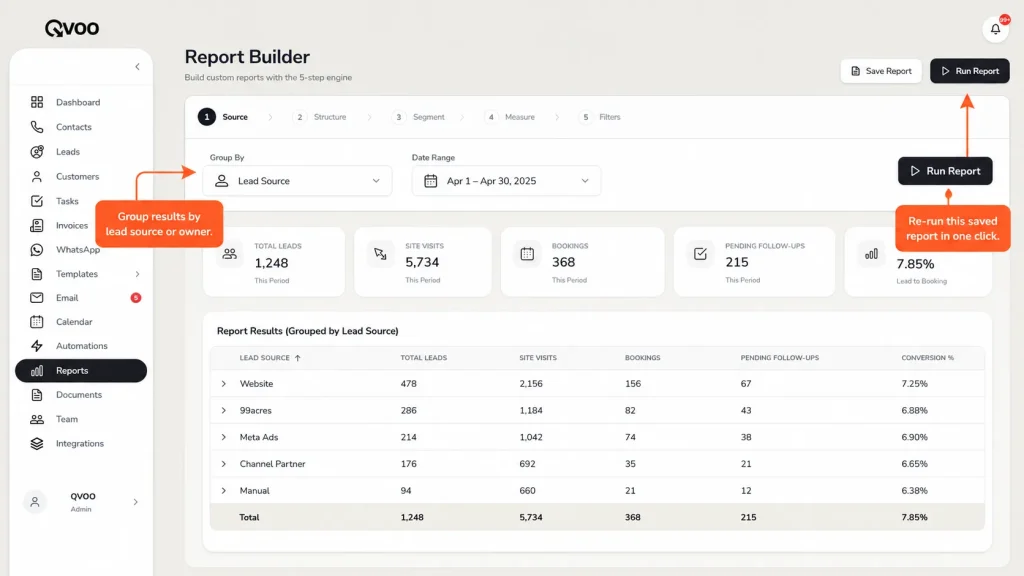Click the Bookings calendar card icon

(527, 254)
